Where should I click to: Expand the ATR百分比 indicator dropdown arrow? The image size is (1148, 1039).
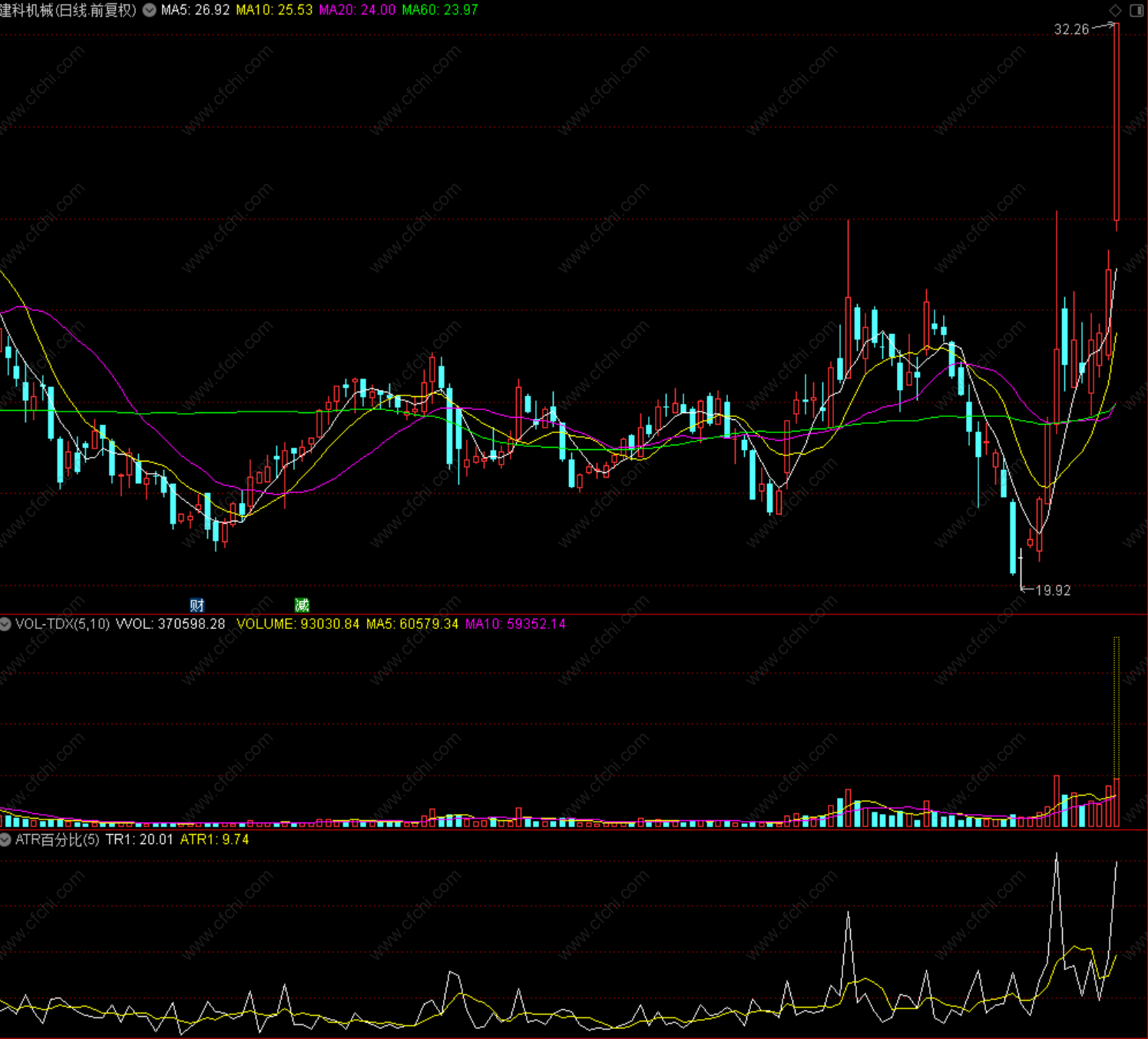point(5,839)
